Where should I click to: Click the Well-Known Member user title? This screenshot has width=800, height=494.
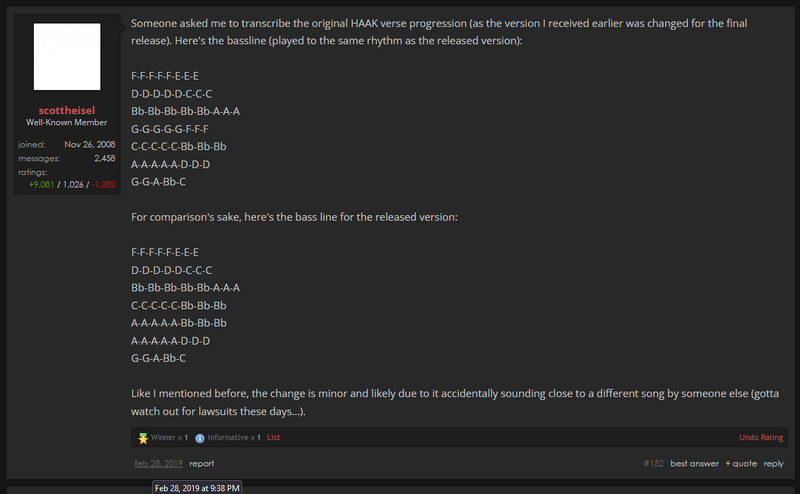click(67, 123)
